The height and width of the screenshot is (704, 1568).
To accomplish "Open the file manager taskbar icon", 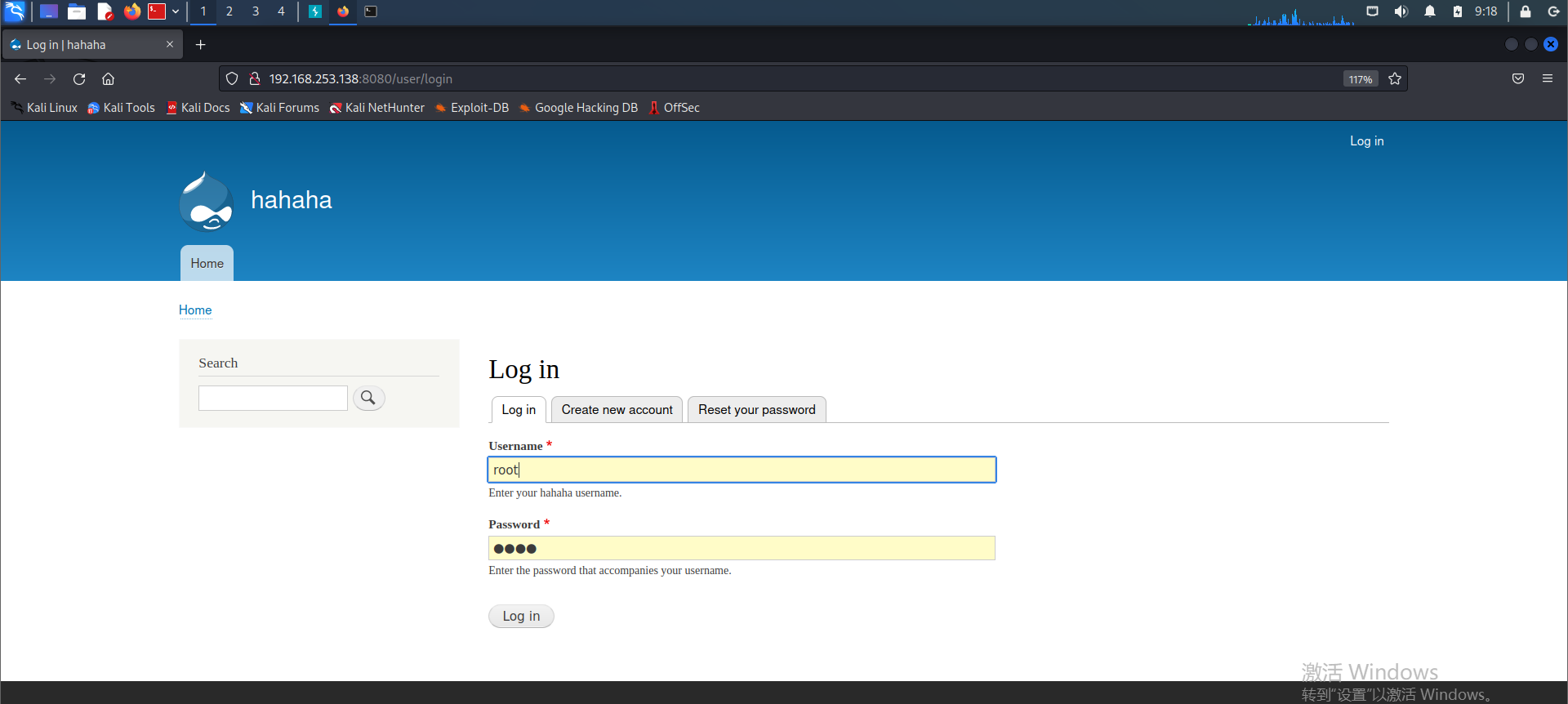I will tap(77, 11).
